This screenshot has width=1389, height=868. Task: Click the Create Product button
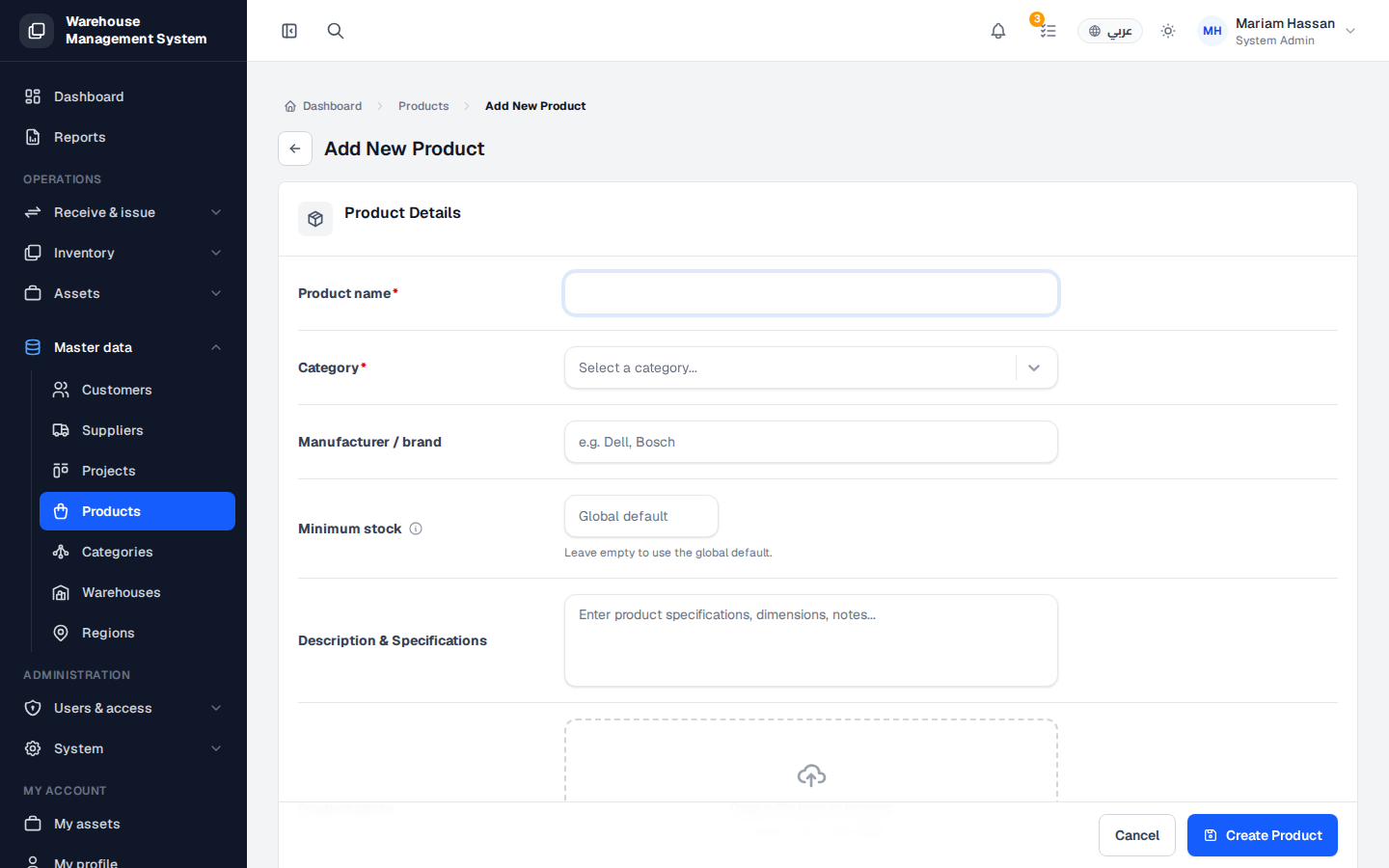(1263, 835)
